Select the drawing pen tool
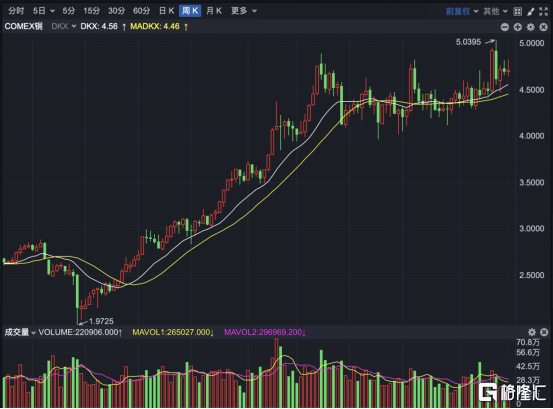The image size is (553, 409). [x=530, y=11]
